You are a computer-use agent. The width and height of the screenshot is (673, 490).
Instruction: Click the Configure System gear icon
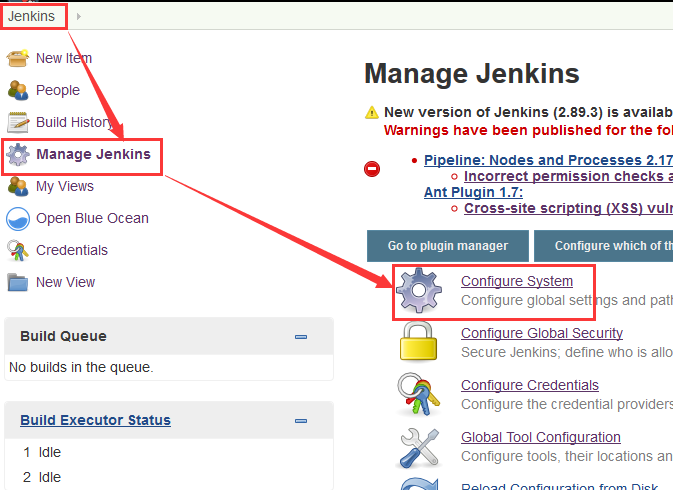coord(418,290)
